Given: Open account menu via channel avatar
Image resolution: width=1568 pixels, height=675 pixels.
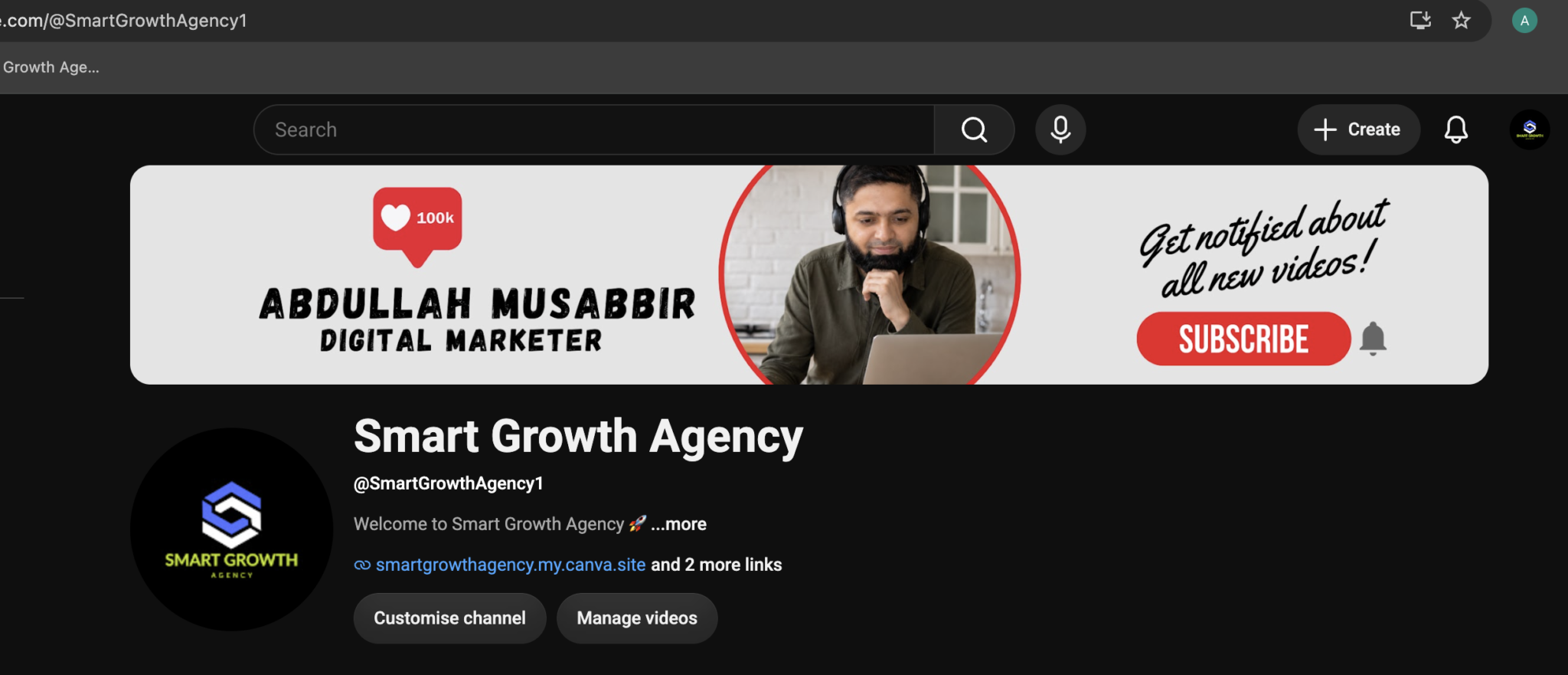Looking at the screenshot, I should [1530, 129].
